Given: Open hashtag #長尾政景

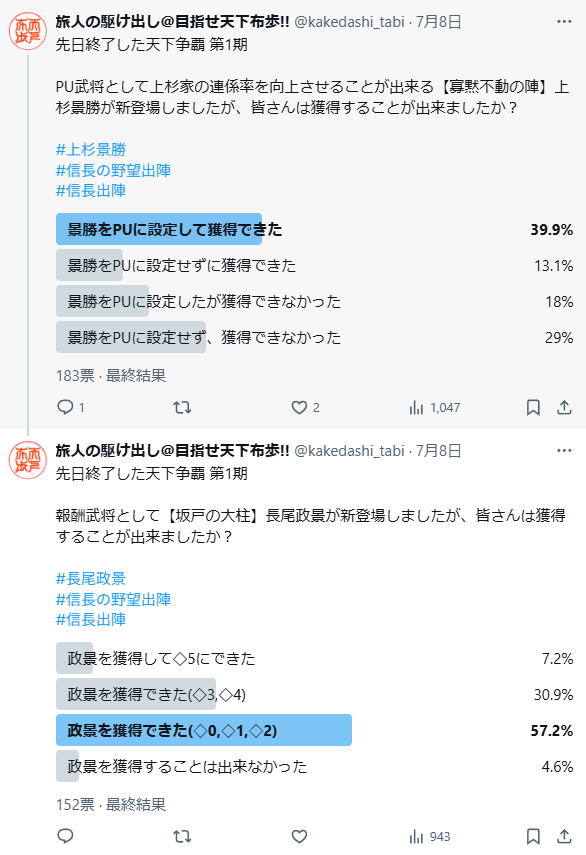Looking at the screenshot, I should tap(91, 578).
